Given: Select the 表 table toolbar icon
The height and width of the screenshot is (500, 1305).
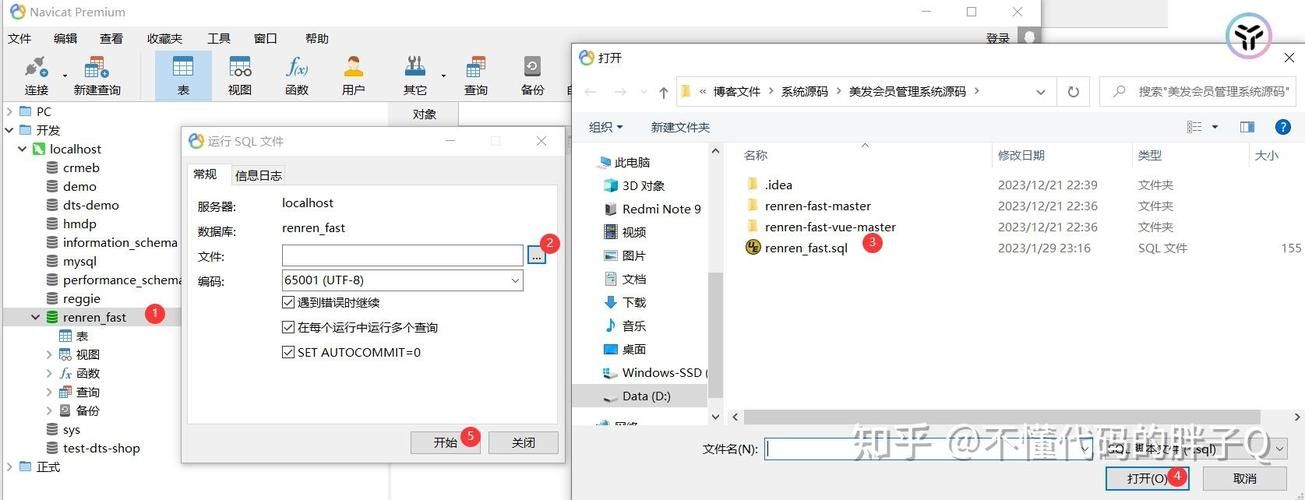Looking at the screenshot, I should [x=183, y=76].
